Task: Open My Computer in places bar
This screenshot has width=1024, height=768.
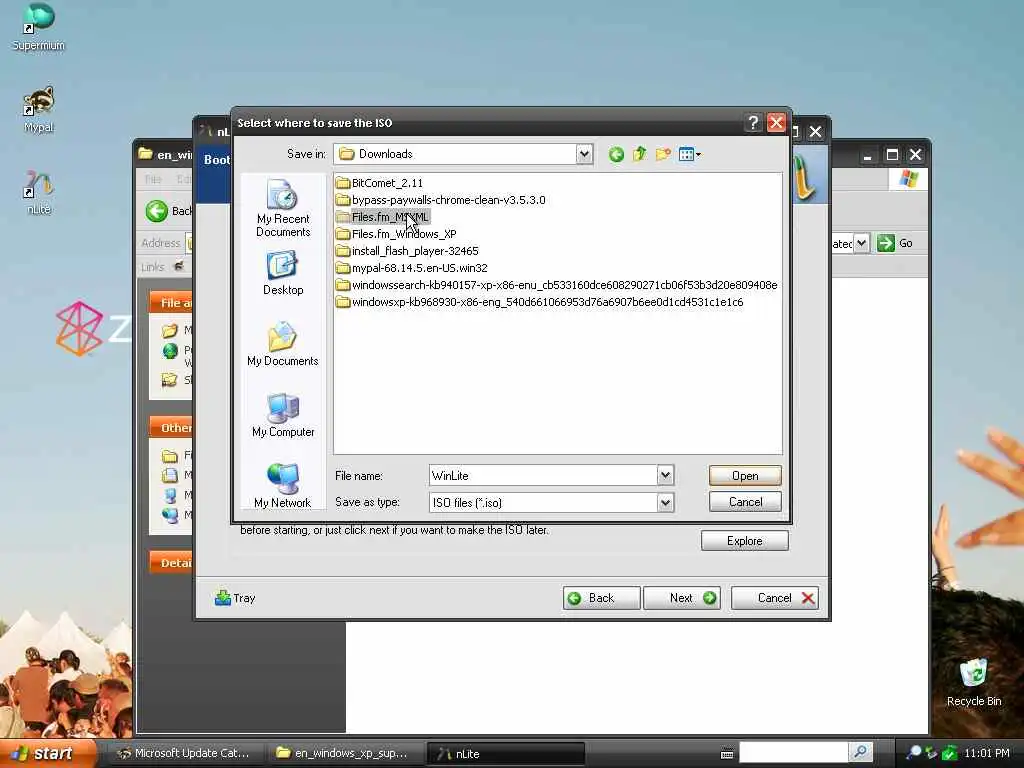Action: (x=283, y=415)
